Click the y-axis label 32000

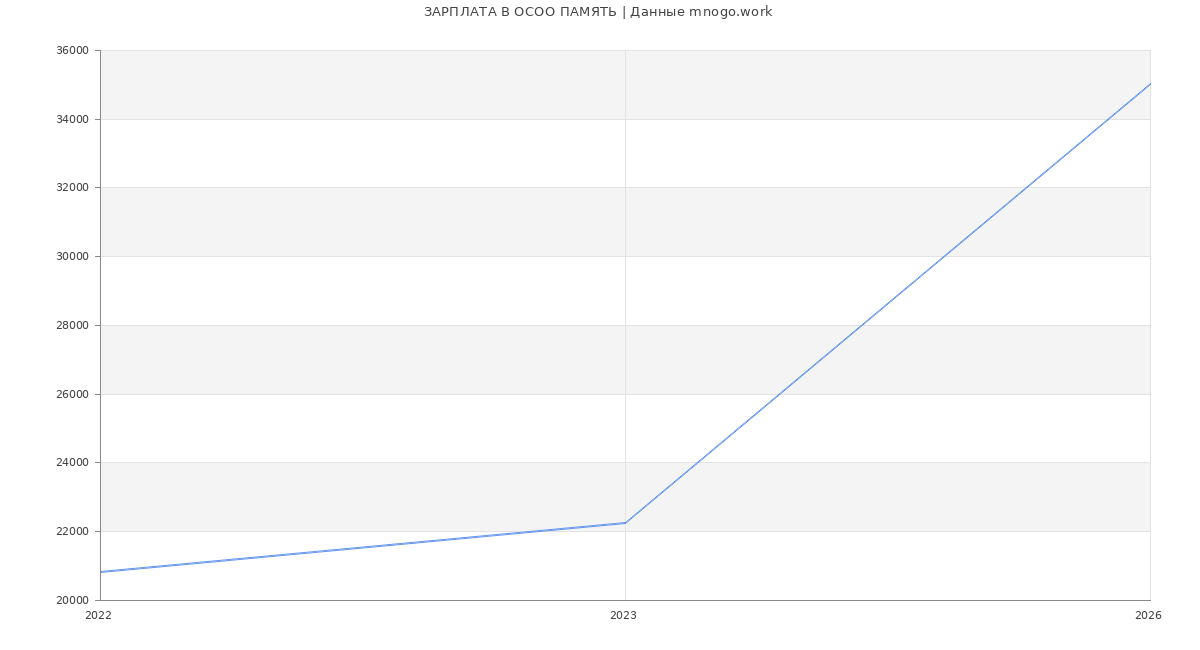73,188
